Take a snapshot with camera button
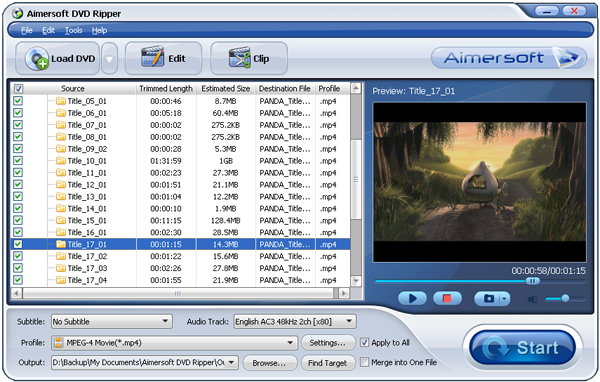The height and width of the screenshot is (382, 600). click(x=488, y=298)
